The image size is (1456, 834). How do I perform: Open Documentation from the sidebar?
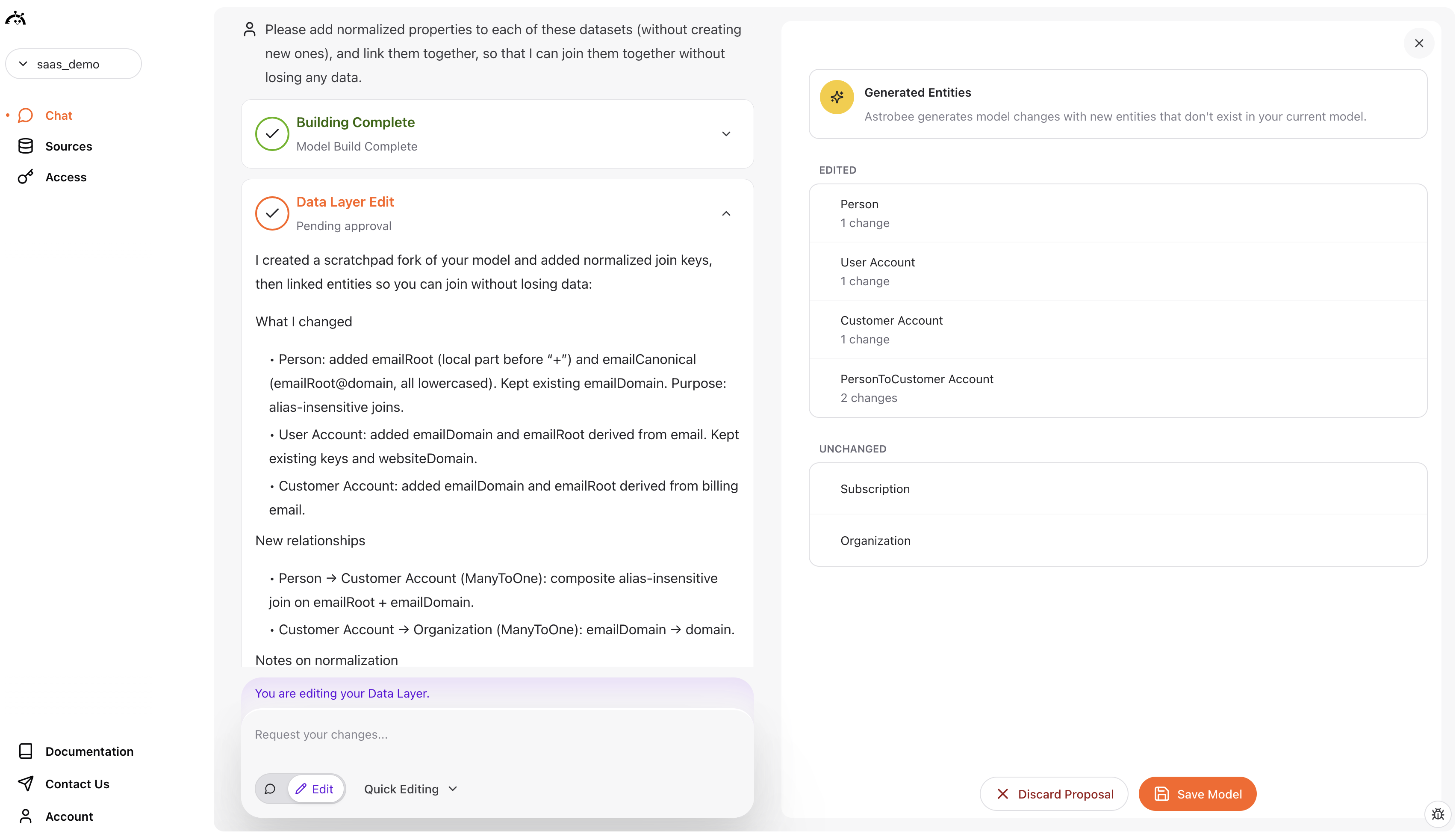coord(89,751)
